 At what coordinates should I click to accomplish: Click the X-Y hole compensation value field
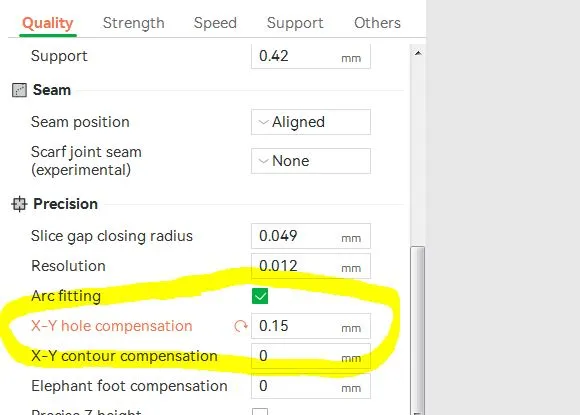click(x=311, y=326)
